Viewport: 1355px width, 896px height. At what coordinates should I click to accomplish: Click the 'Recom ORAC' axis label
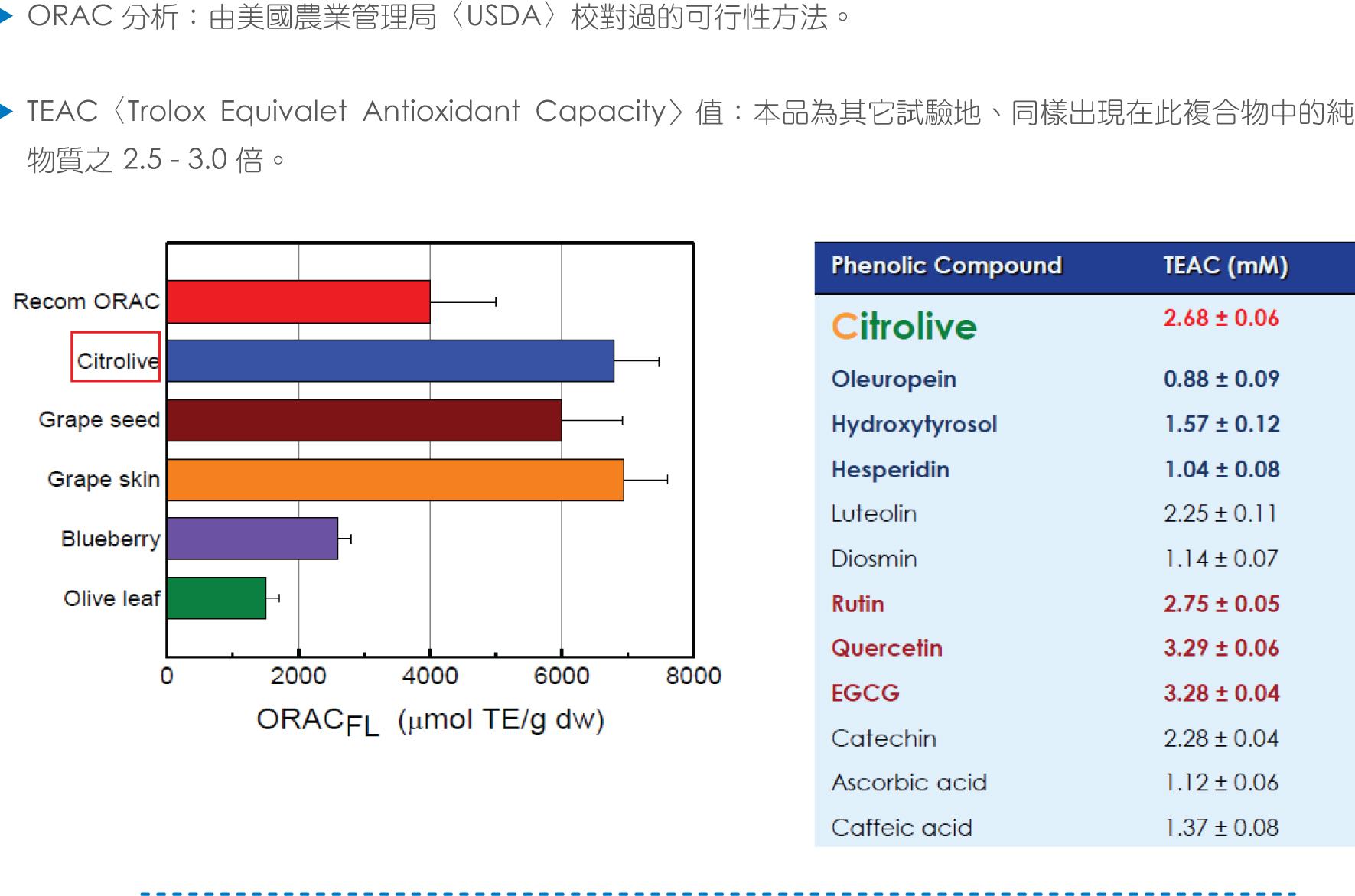click(86, 301)
